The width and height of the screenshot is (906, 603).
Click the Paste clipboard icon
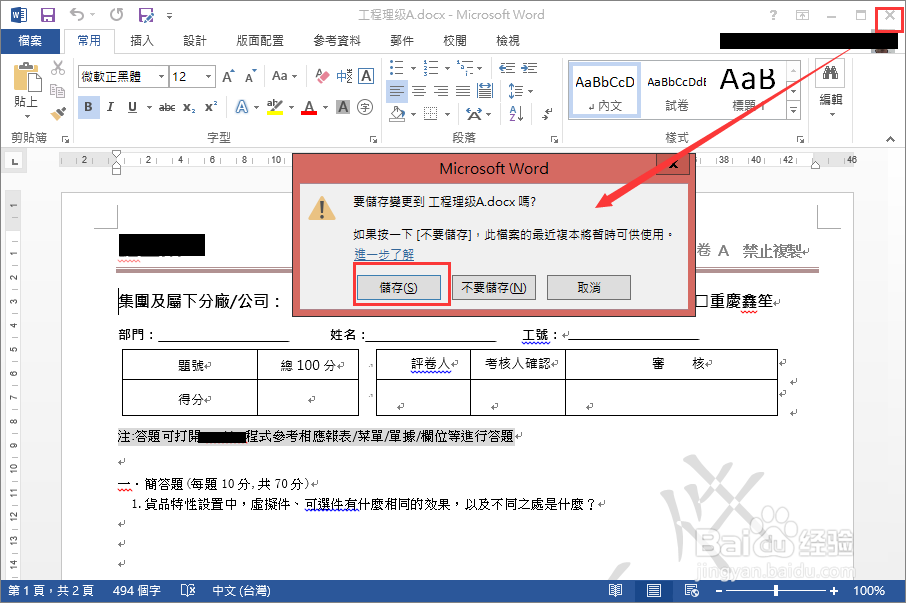27,78
